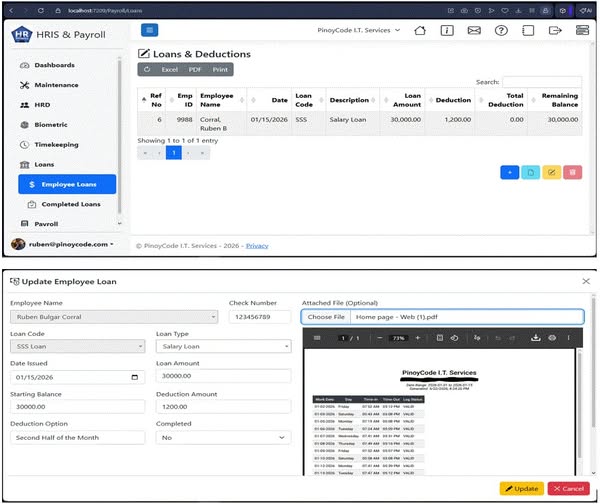600x504 pixels.
Task: Click the Check Number field
Action: [x=260, y=317]
